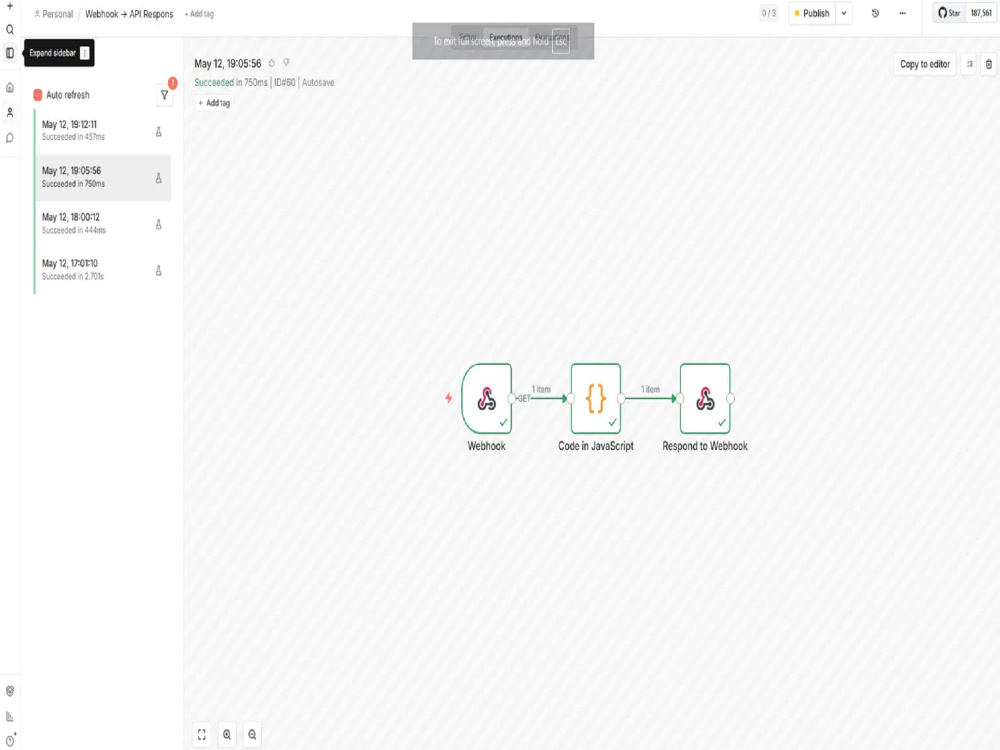Rate execution with thumbs up icon
Screen dimensions: 1000x750
[x=272, y=63]
